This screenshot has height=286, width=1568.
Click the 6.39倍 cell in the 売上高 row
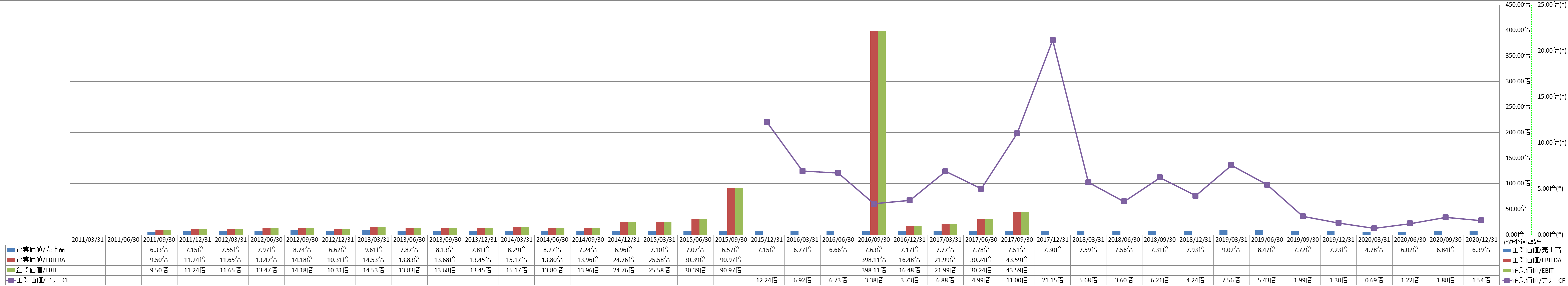point(1481,250)
